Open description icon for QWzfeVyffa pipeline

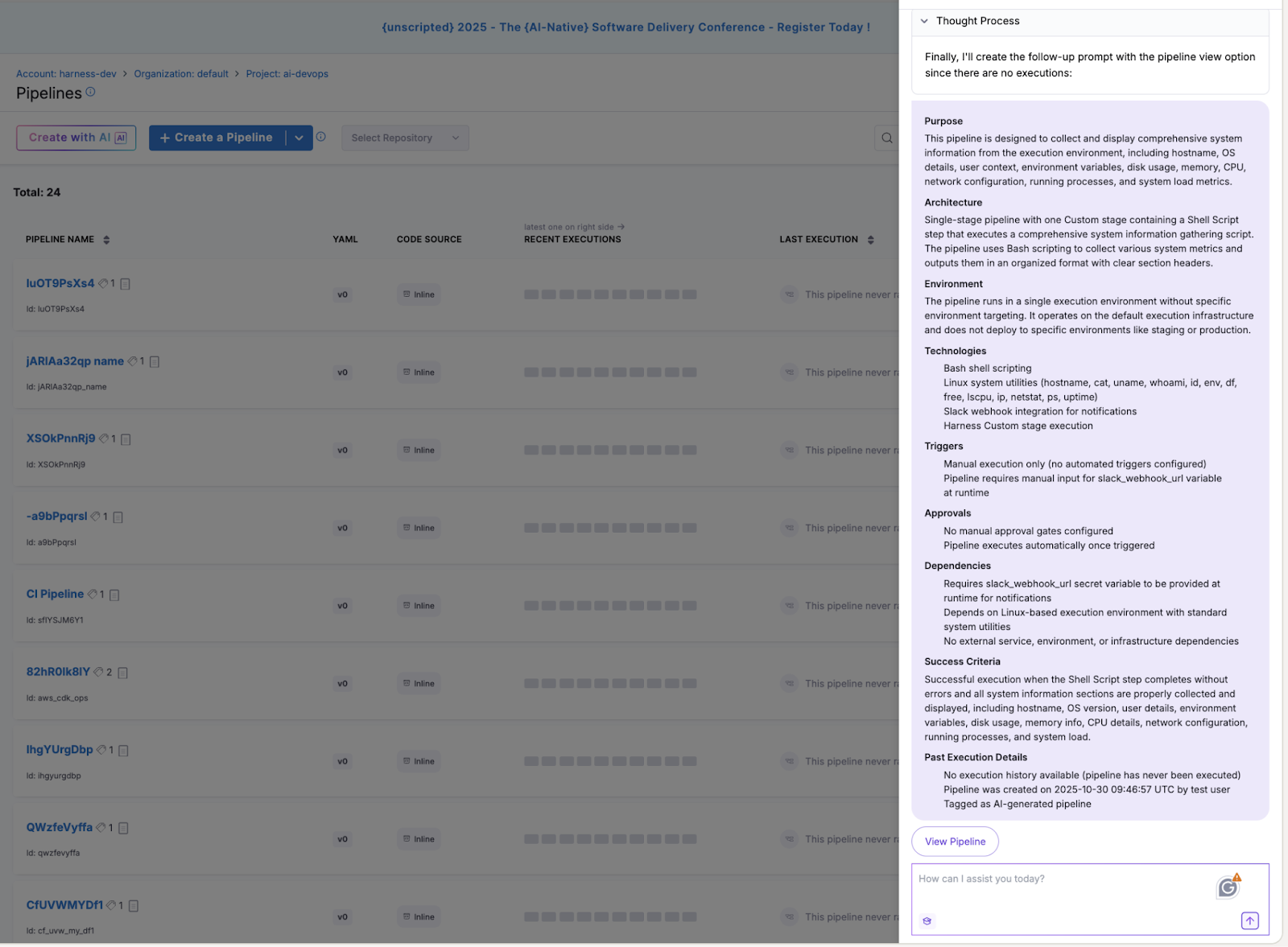pyautogui.click(x=123, y=828)
